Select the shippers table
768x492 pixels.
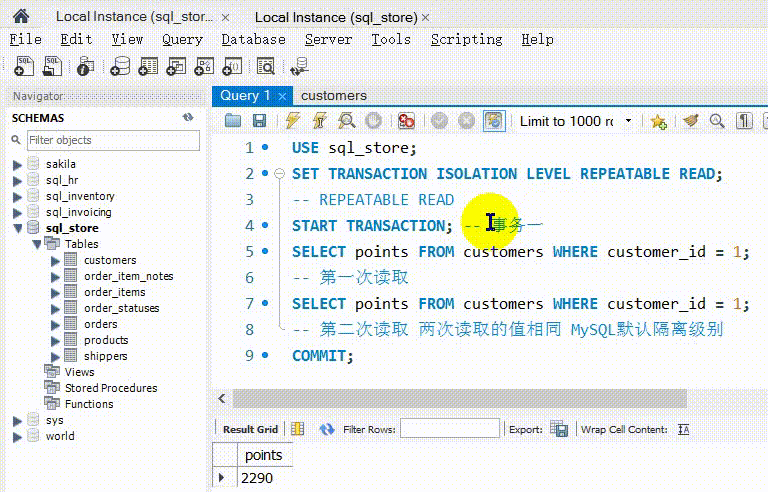click(105, 356)
